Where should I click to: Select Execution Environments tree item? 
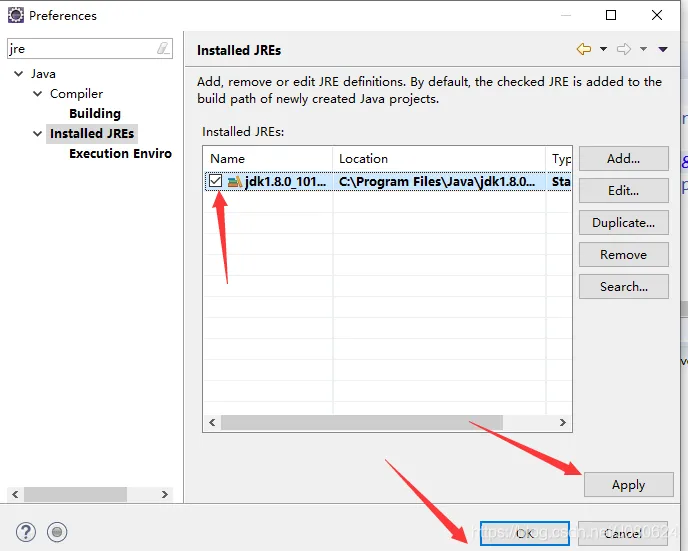point(120,154)
